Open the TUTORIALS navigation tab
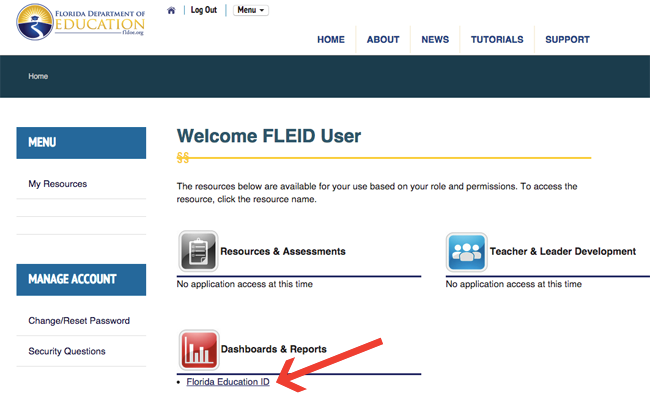Screen dimensions: 650x402 (497, 39)
